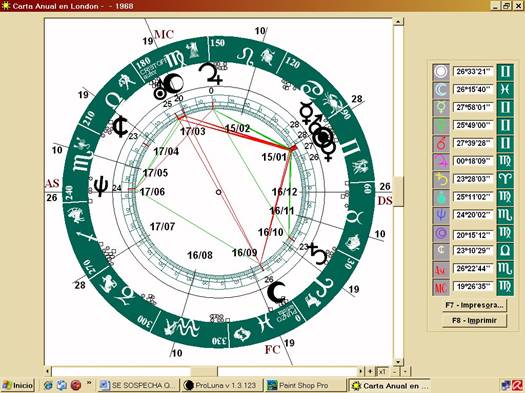Click the red MC icon in panel
The width and height of the screenshot is (525, 393).
click(x=441, y=287)
